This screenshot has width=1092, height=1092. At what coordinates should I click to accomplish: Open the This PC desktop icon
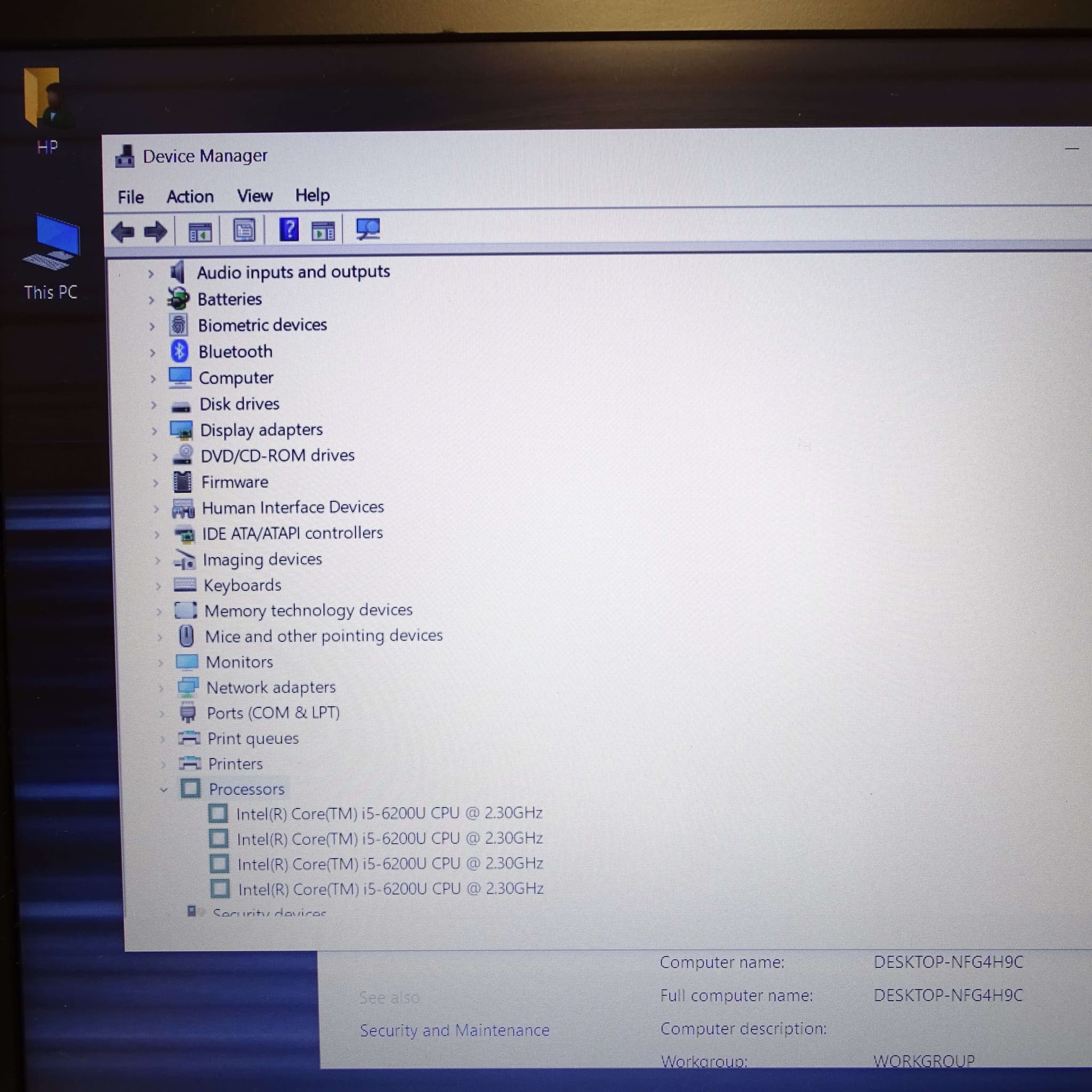[x=50, y=257]
